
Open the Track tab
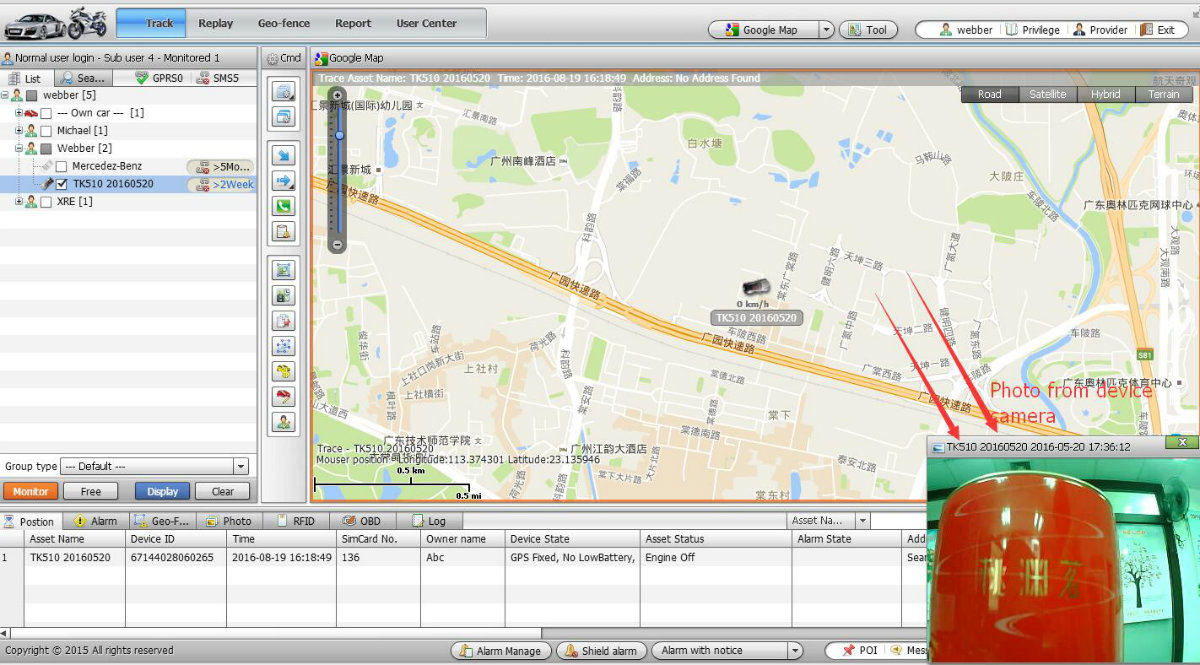(x=150, y=23)
